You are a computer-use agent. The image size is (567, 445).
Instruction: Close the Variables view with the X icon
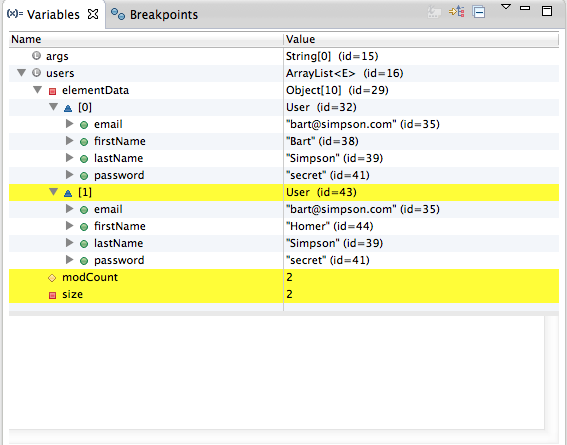pos(93,14)
